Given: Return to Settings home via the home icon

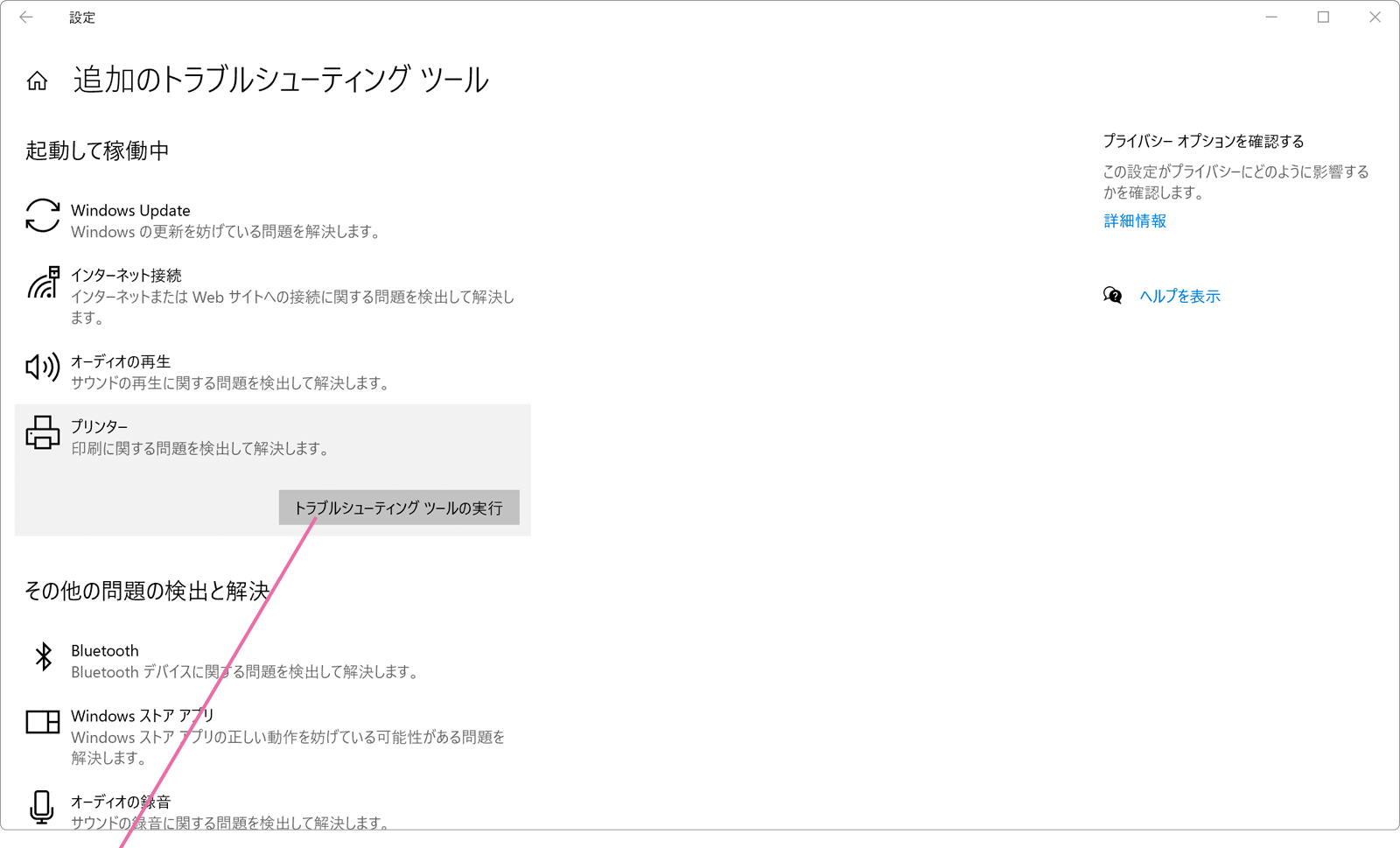Looking at the screenshot, I should tap(37, 81).
